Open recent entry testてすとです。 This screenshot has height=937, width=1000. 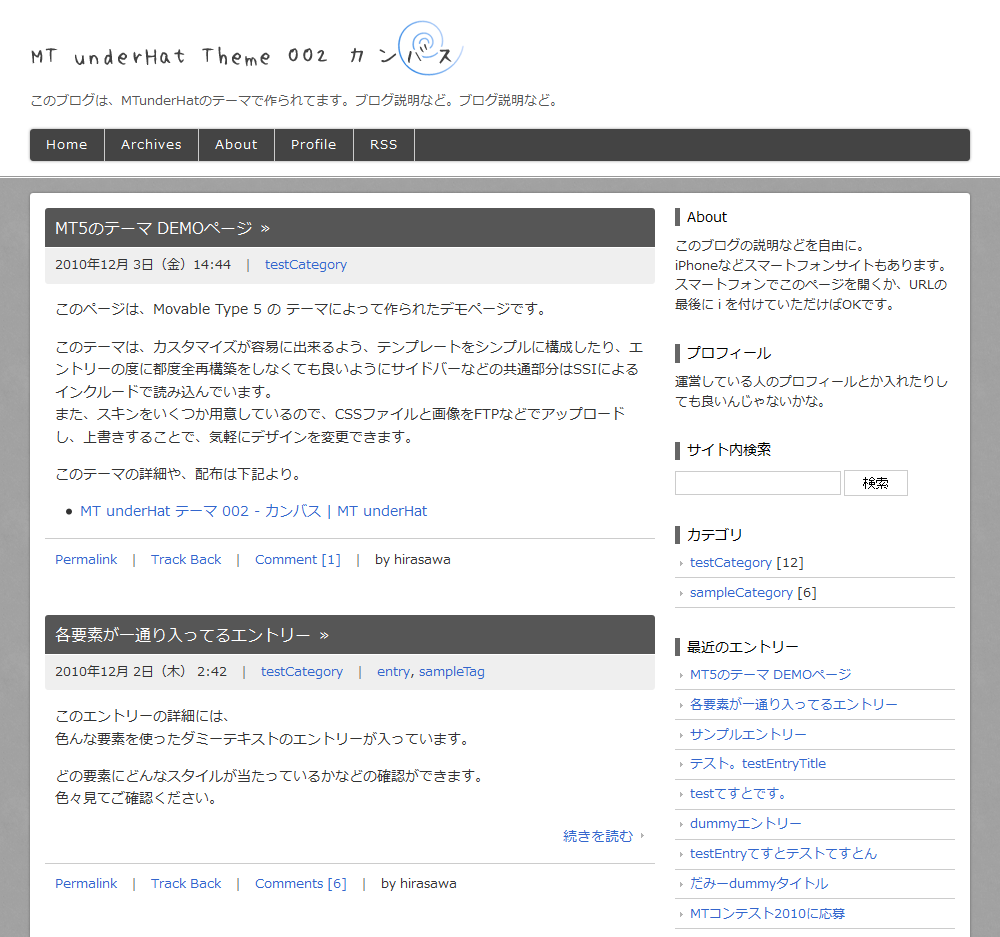[x=738, y=793]
